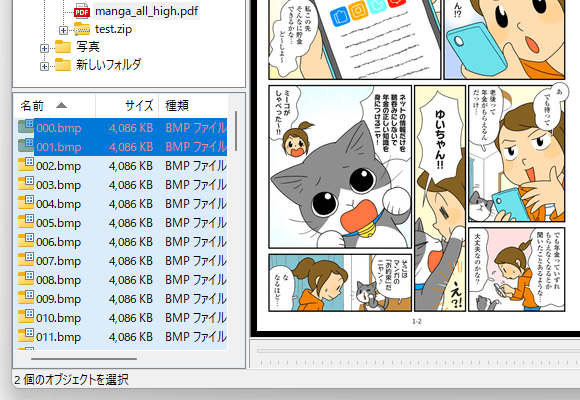Click the file list vertical scrollbar thumb
The width and height of the screenshot is (580, 400).
(x=236, y=131)
